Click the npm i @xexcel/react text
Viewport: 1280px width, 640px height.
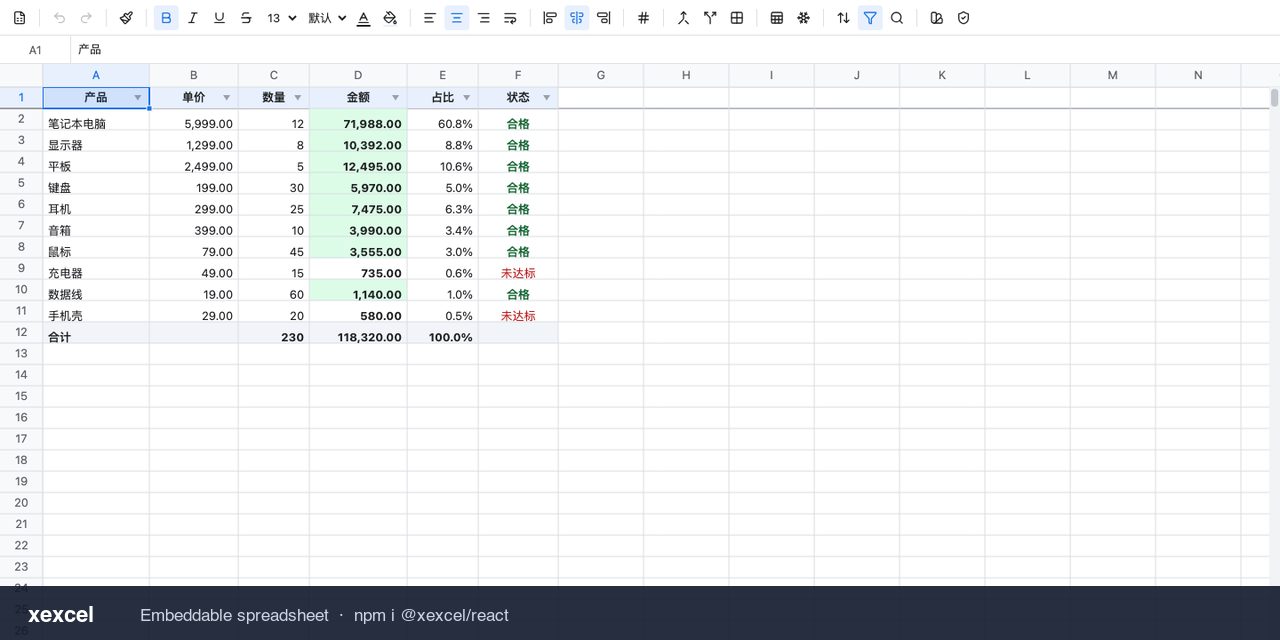tap(431, 615)
